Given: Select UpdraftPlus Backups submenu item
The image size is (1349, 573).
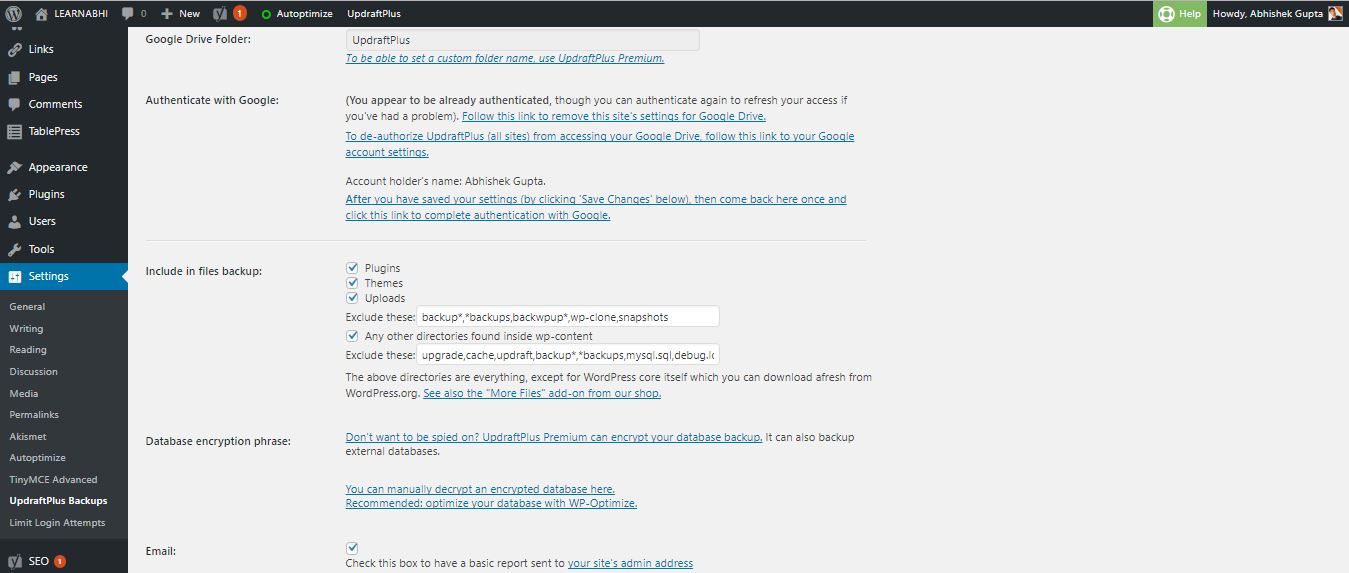Looking at the screenshot, I should 58,501.
